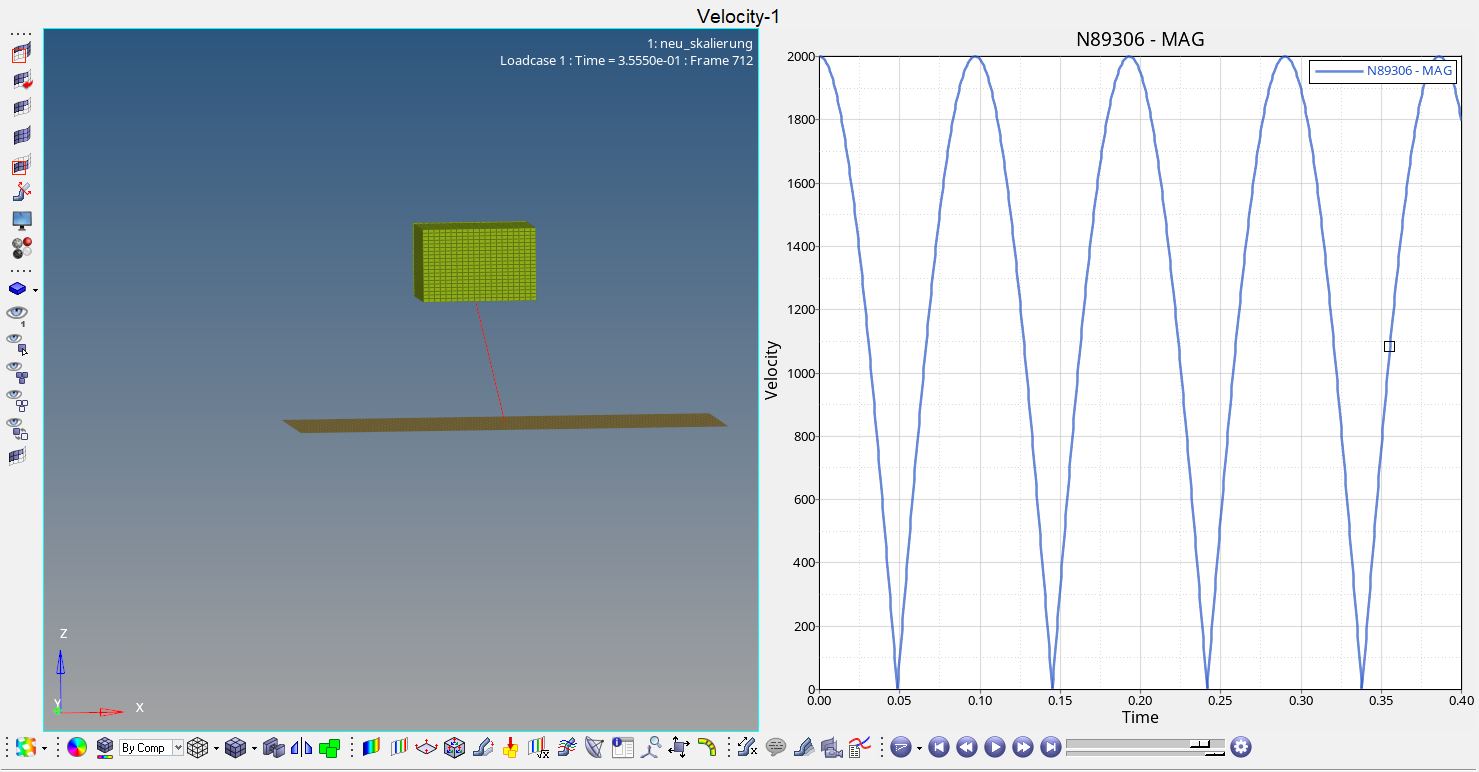Click the red downward arrow on yellow blocks icon
This screenshot has height=772, width=1479.
pos(511,747)
